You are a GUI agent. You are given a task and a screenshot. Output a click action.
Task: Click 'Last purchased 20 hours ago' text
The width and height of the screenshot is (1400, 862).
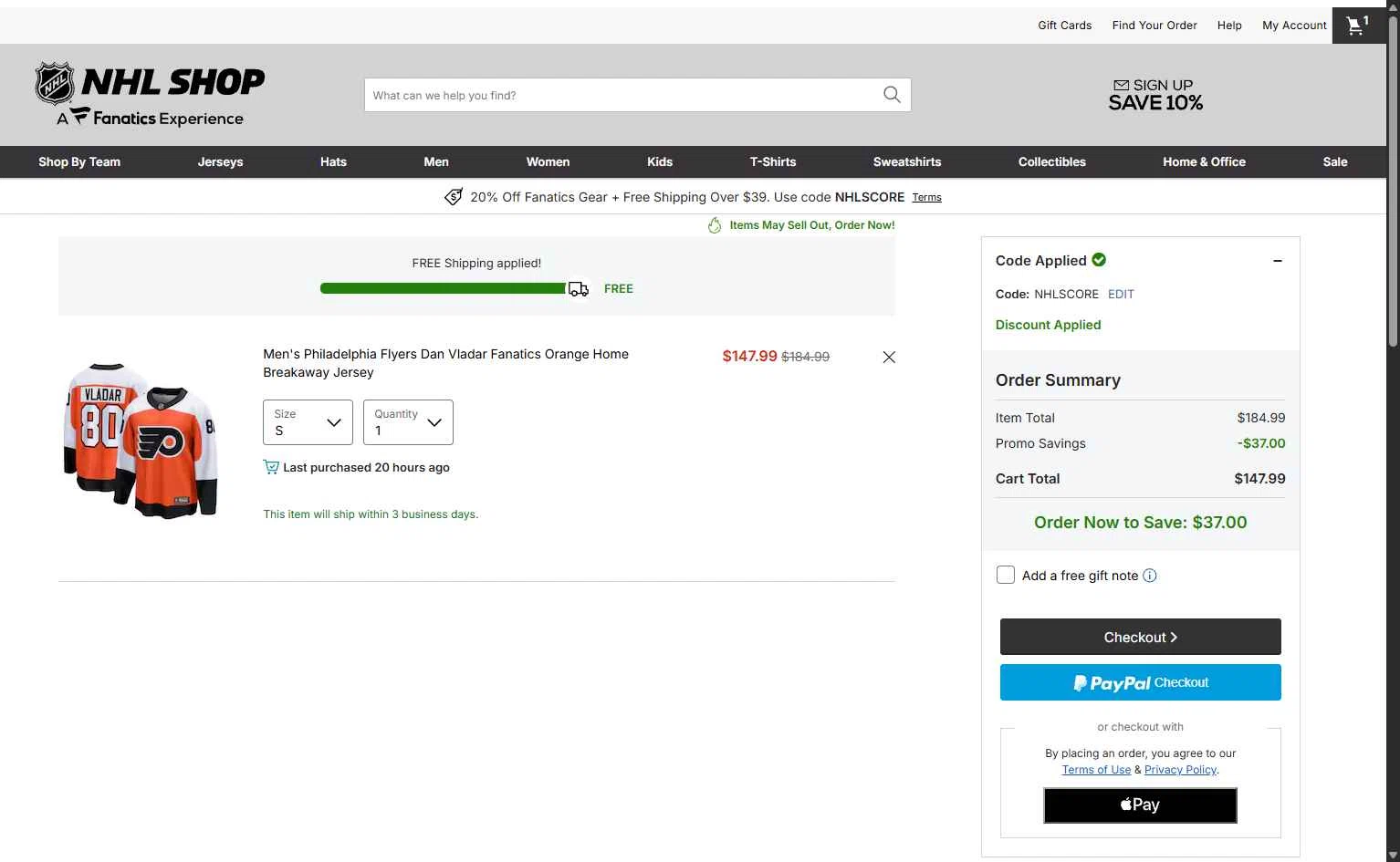[366, 467]
